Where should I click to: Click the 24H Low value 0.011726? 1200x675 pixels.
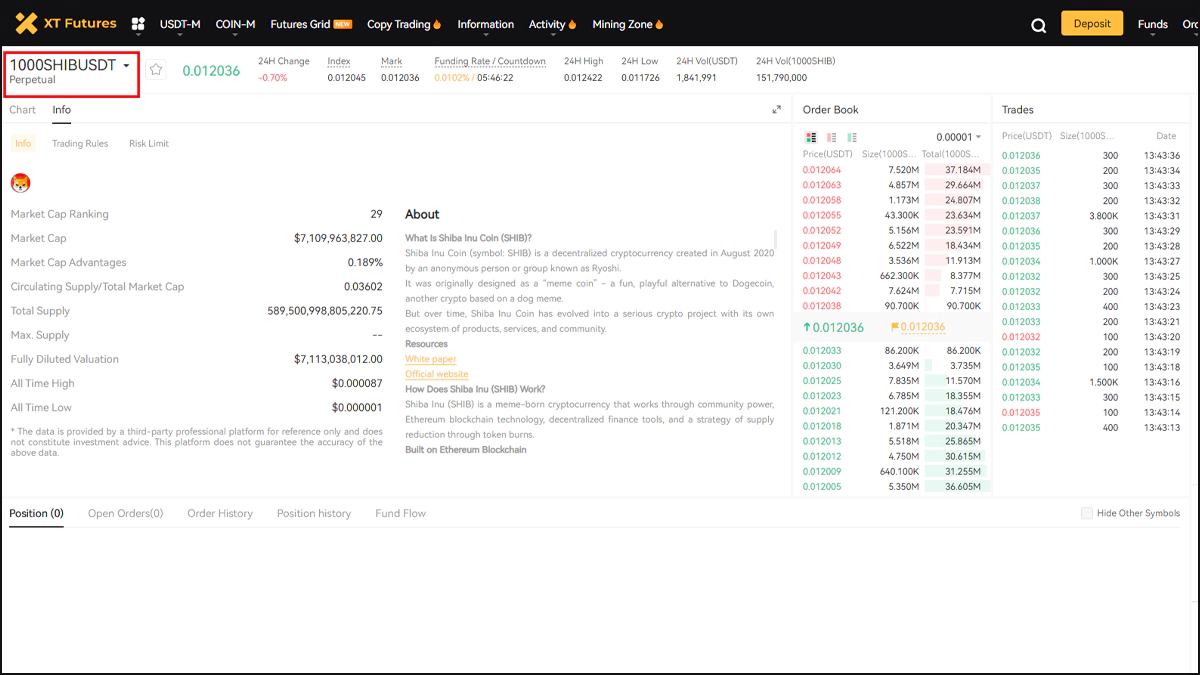coord(640,78)
